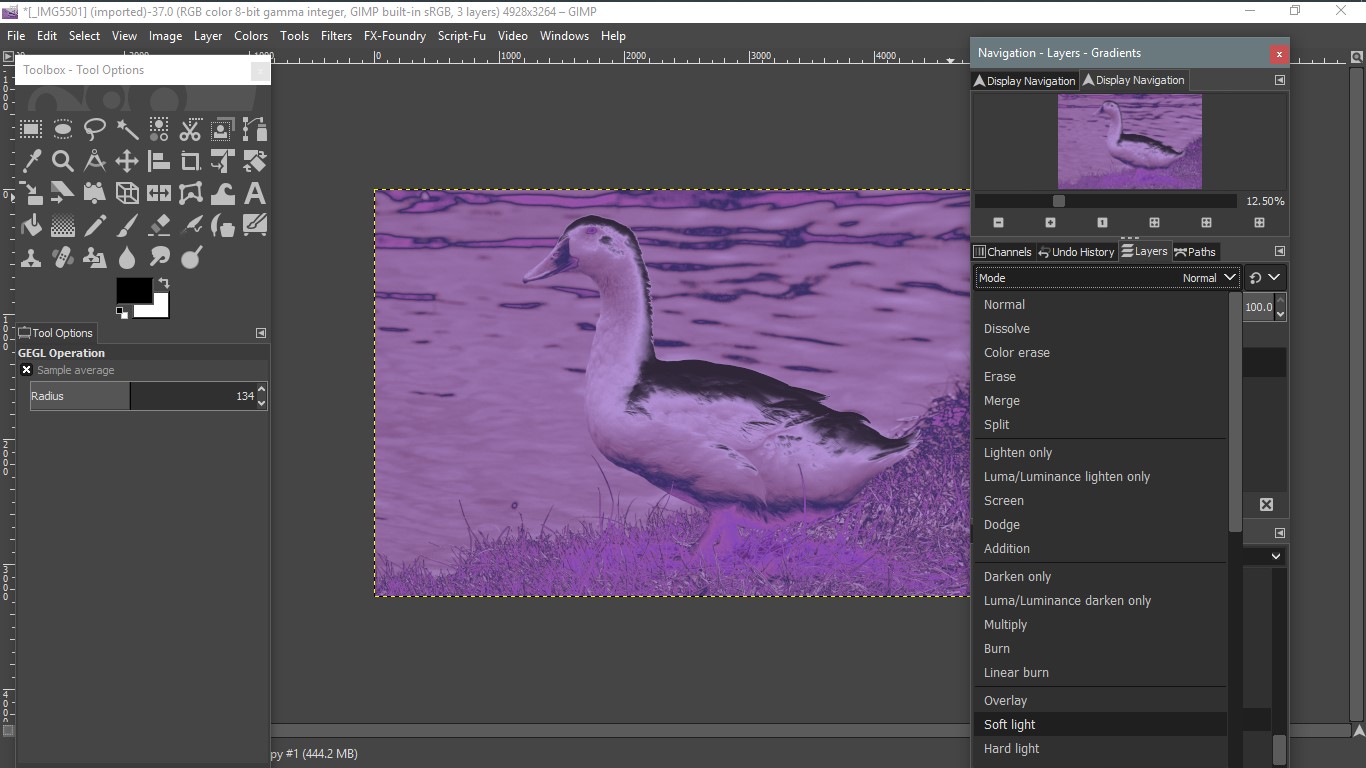Click the duck navigation preview thumbnail
The height and width of the screenshot is (768, 1366).
pyautogui.click(x=1130, y=142)
